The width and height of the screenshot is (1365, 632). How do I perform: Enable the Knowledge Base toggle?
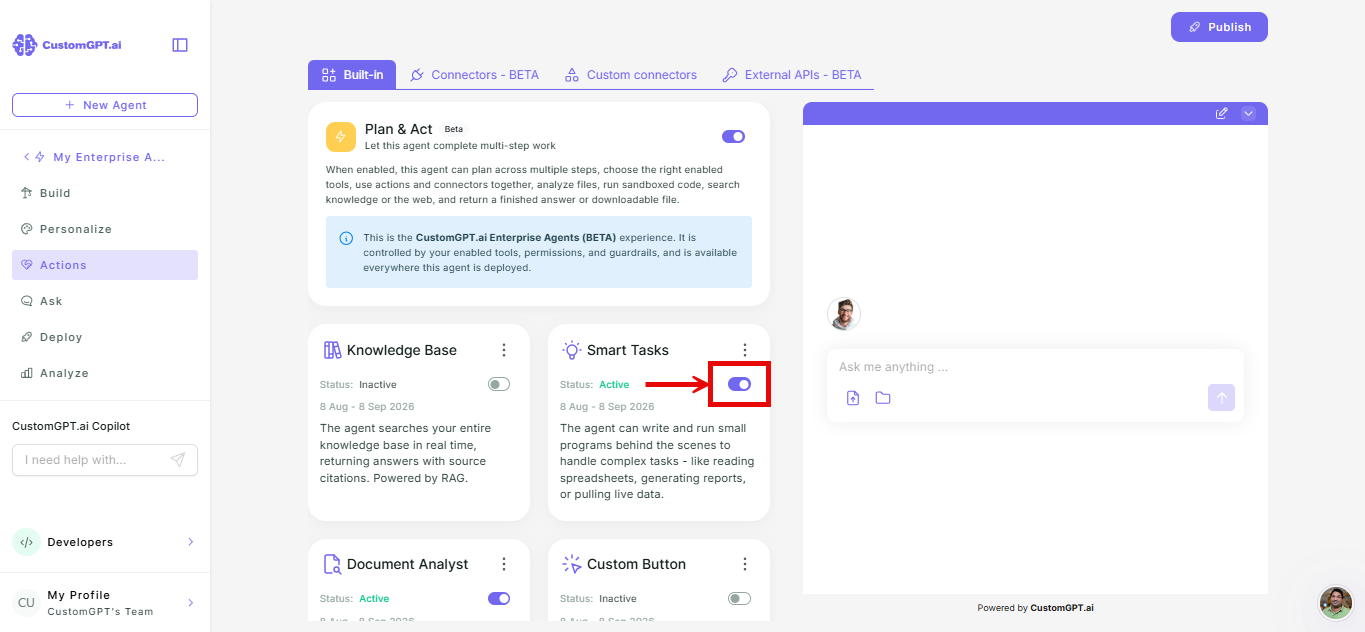tap(499, 384)
